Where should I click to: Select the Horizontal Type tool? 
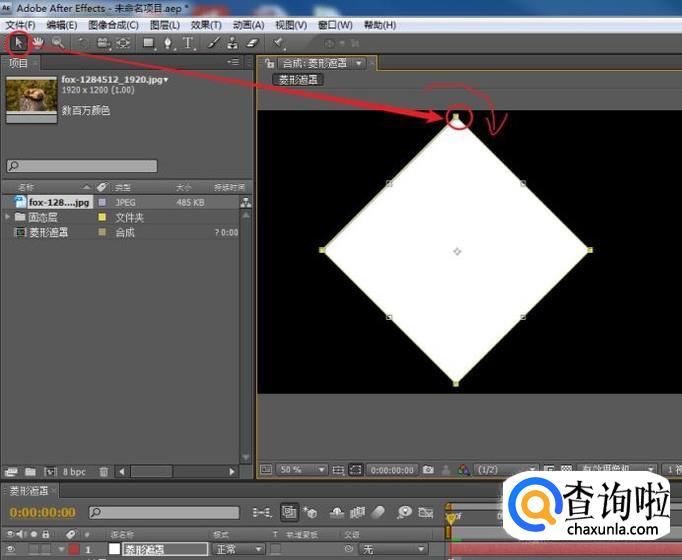point(188,43)
